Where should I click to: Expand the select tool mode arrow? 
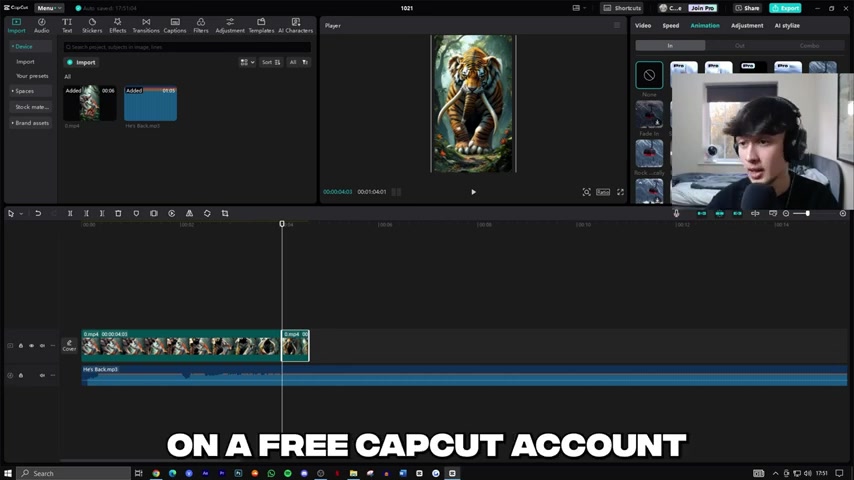(21, 214)
